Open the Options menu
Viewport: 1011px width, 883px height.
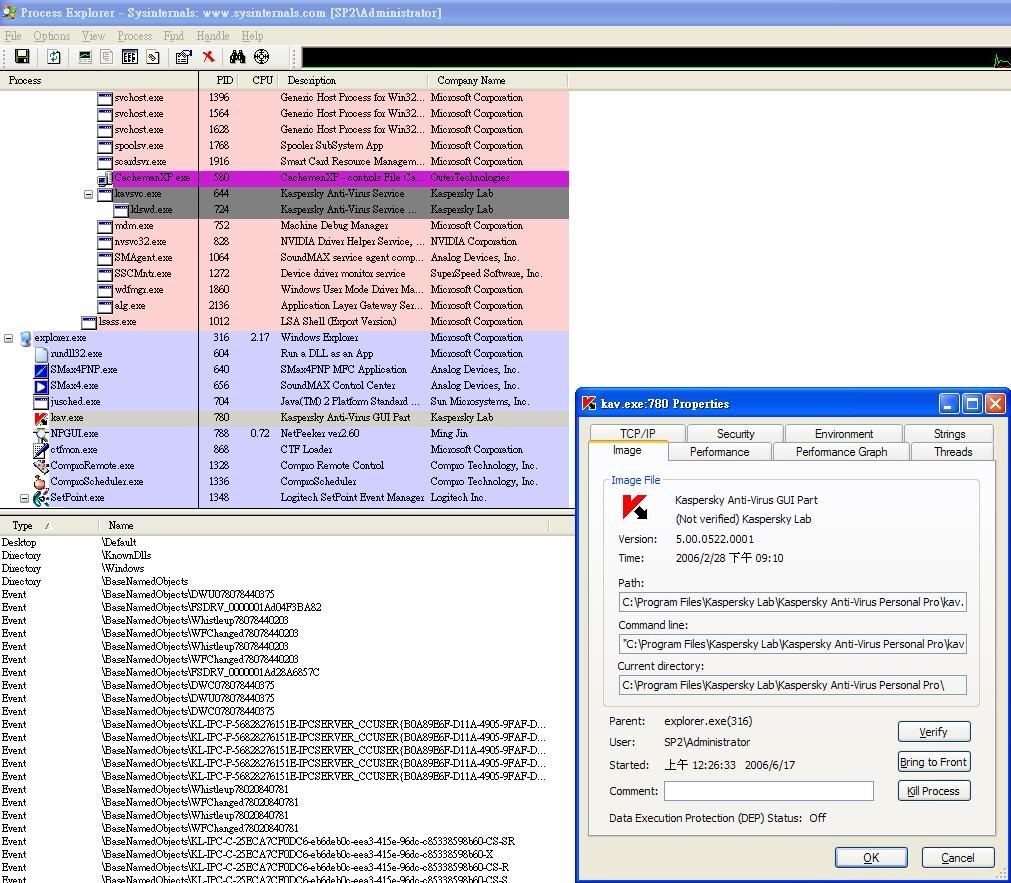tap(52, 36)
